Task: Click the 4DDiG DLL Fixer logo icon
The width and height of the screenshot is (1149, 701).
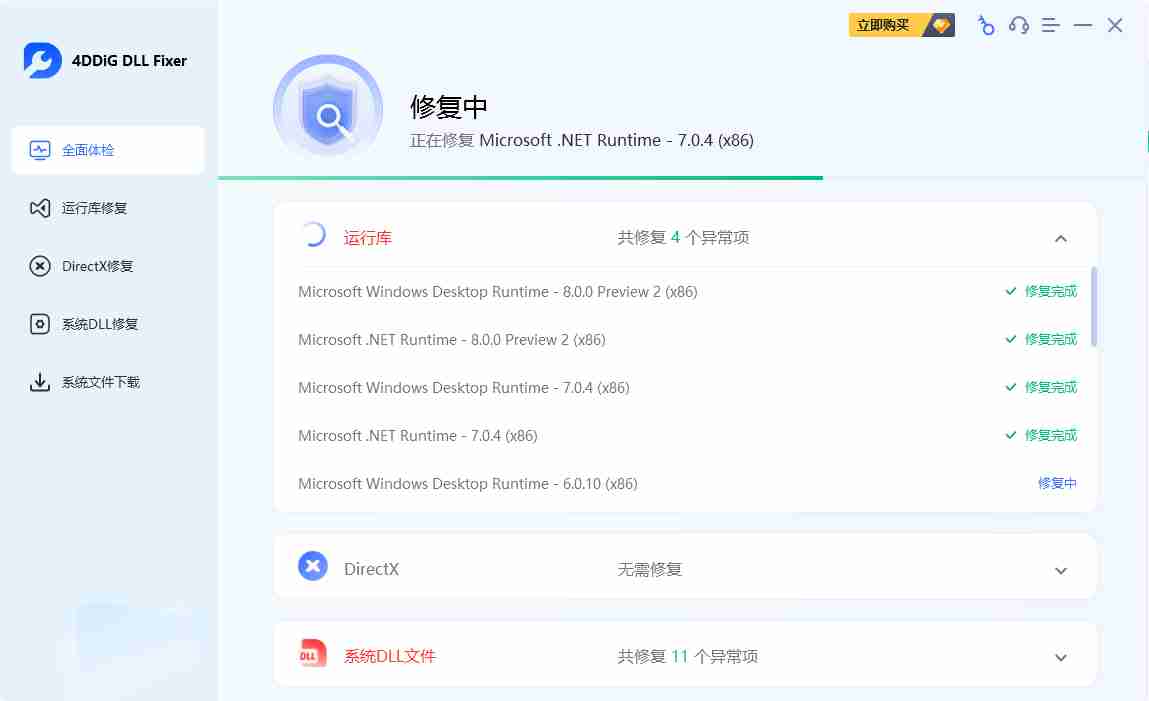Action: pyautogui.click(x=42, y=60)
